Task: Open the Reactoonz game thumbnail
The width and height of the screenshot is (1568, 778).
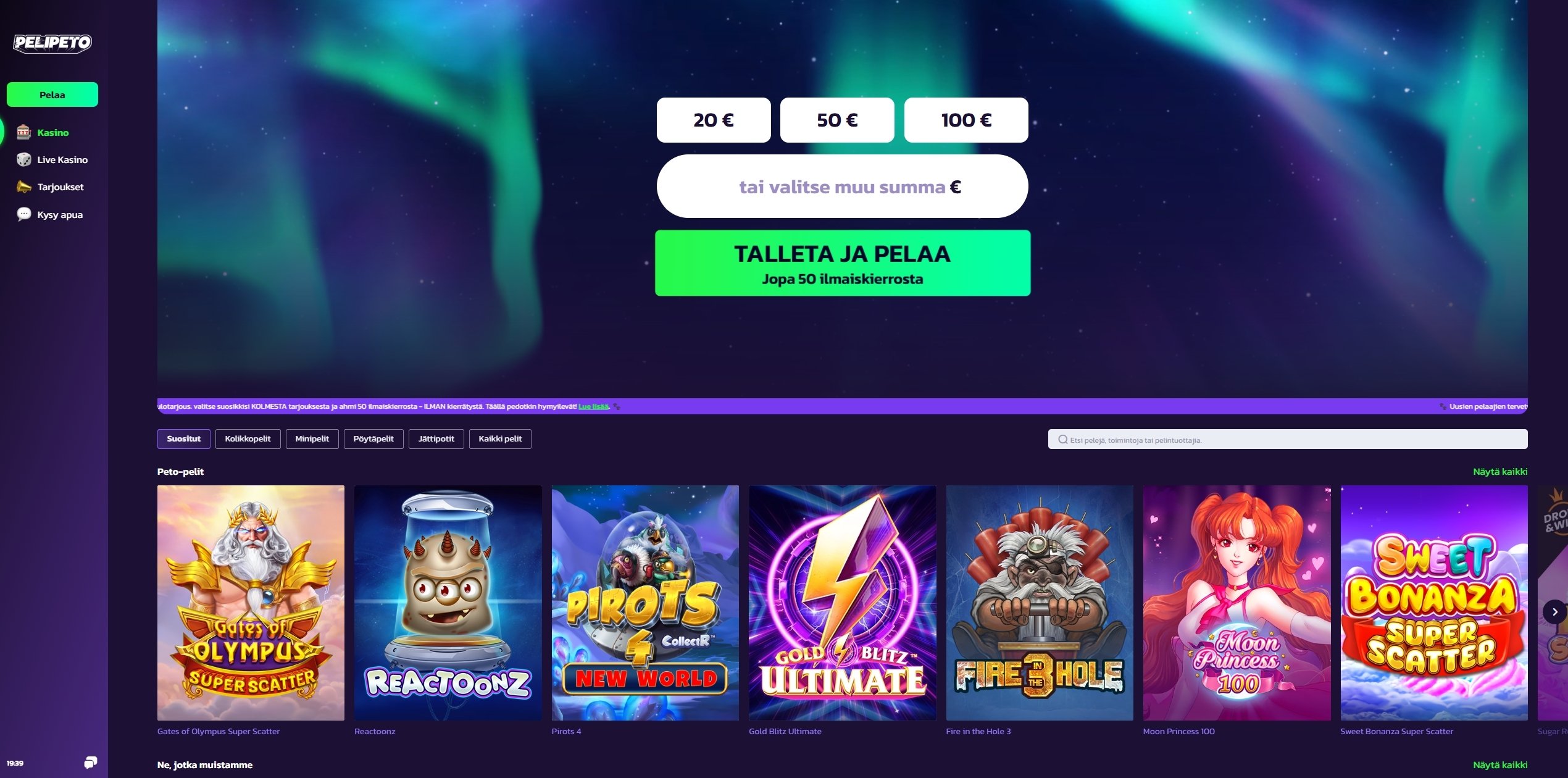Action: 448,603
